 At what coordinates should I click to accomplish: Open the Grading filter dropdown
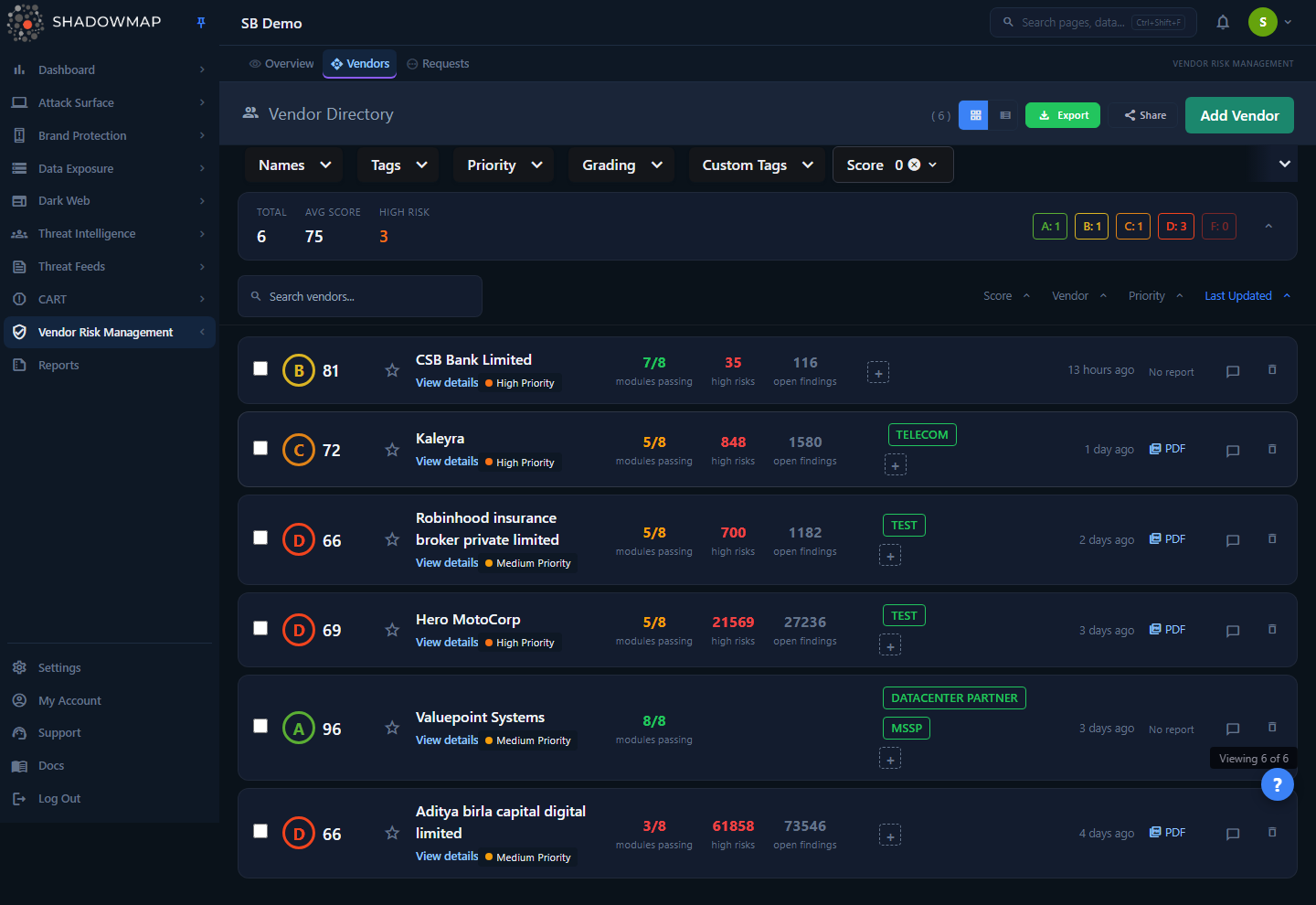(621, 165)
